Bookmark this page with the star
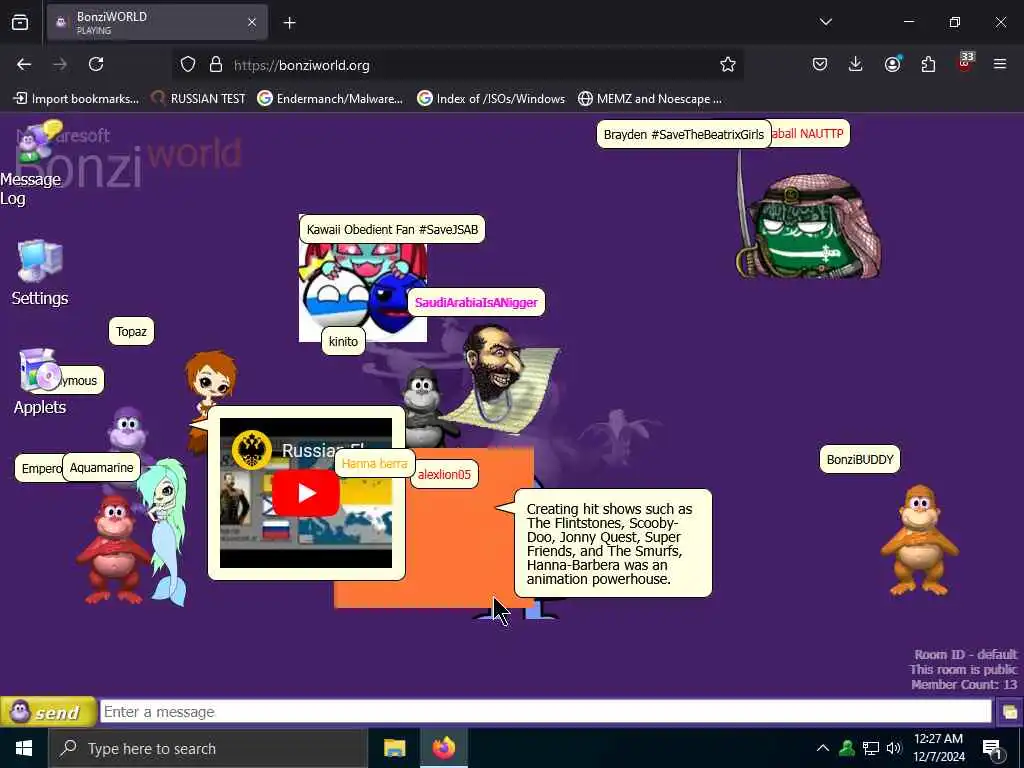 tap(728, 65)
